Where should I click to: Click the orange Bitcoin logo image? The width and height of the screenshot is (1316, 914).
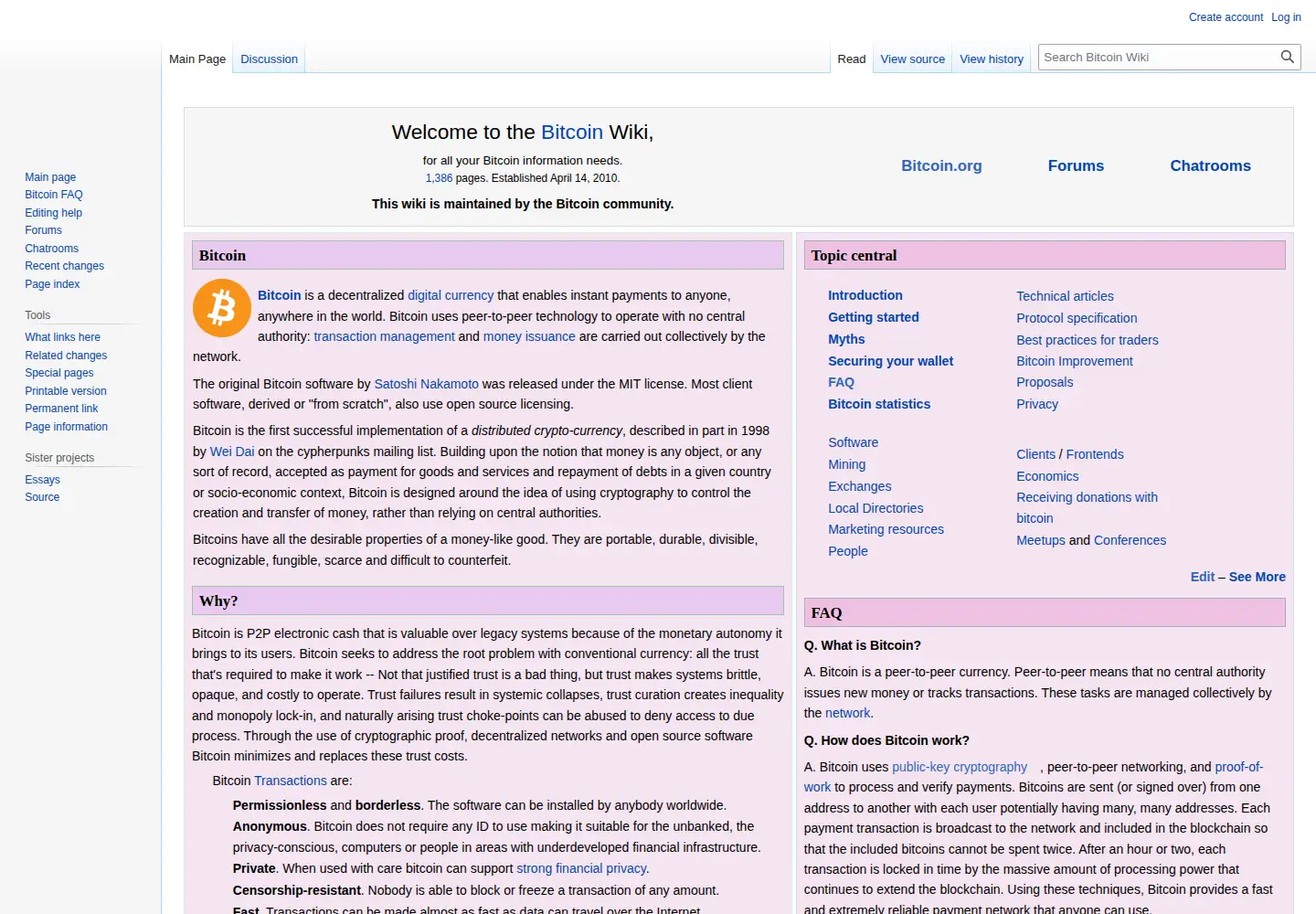click(222, 308)
